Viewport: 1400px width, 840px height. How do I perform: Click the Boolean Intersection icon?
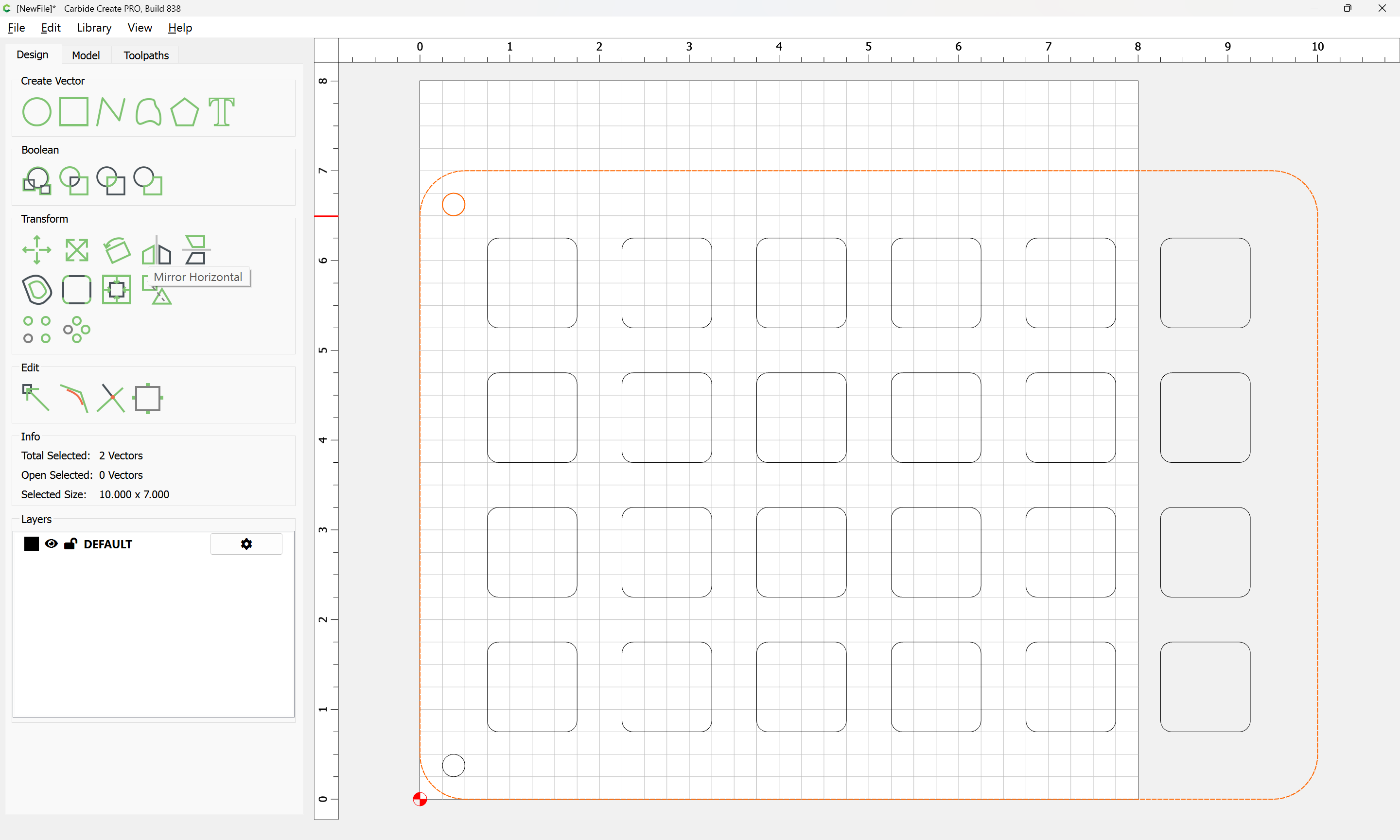coord(74,180)
